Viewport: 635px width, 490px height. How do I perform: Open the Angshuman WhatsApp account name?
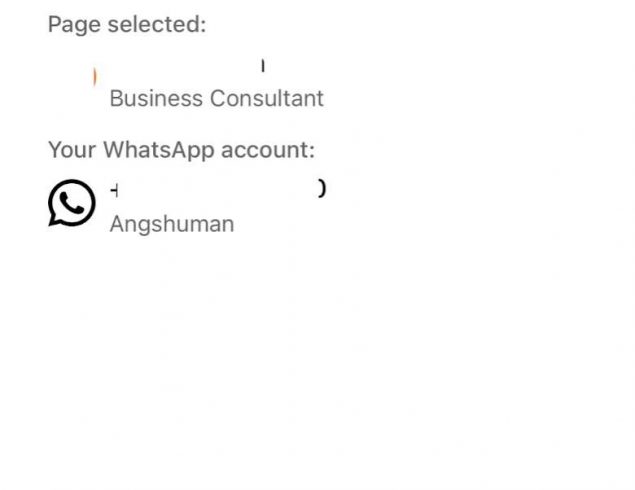tap(171, 224)
